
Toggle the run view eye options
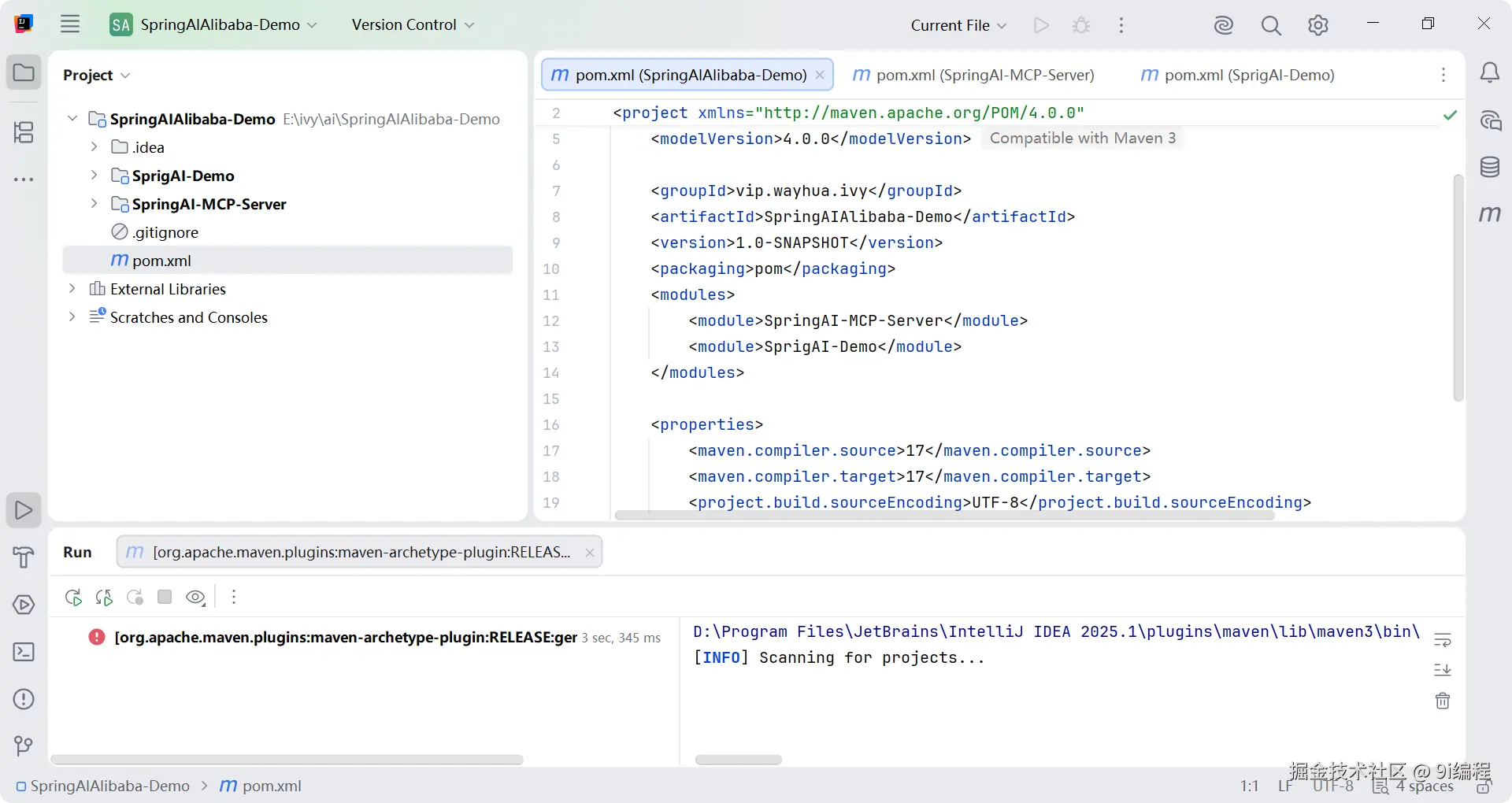195,598
